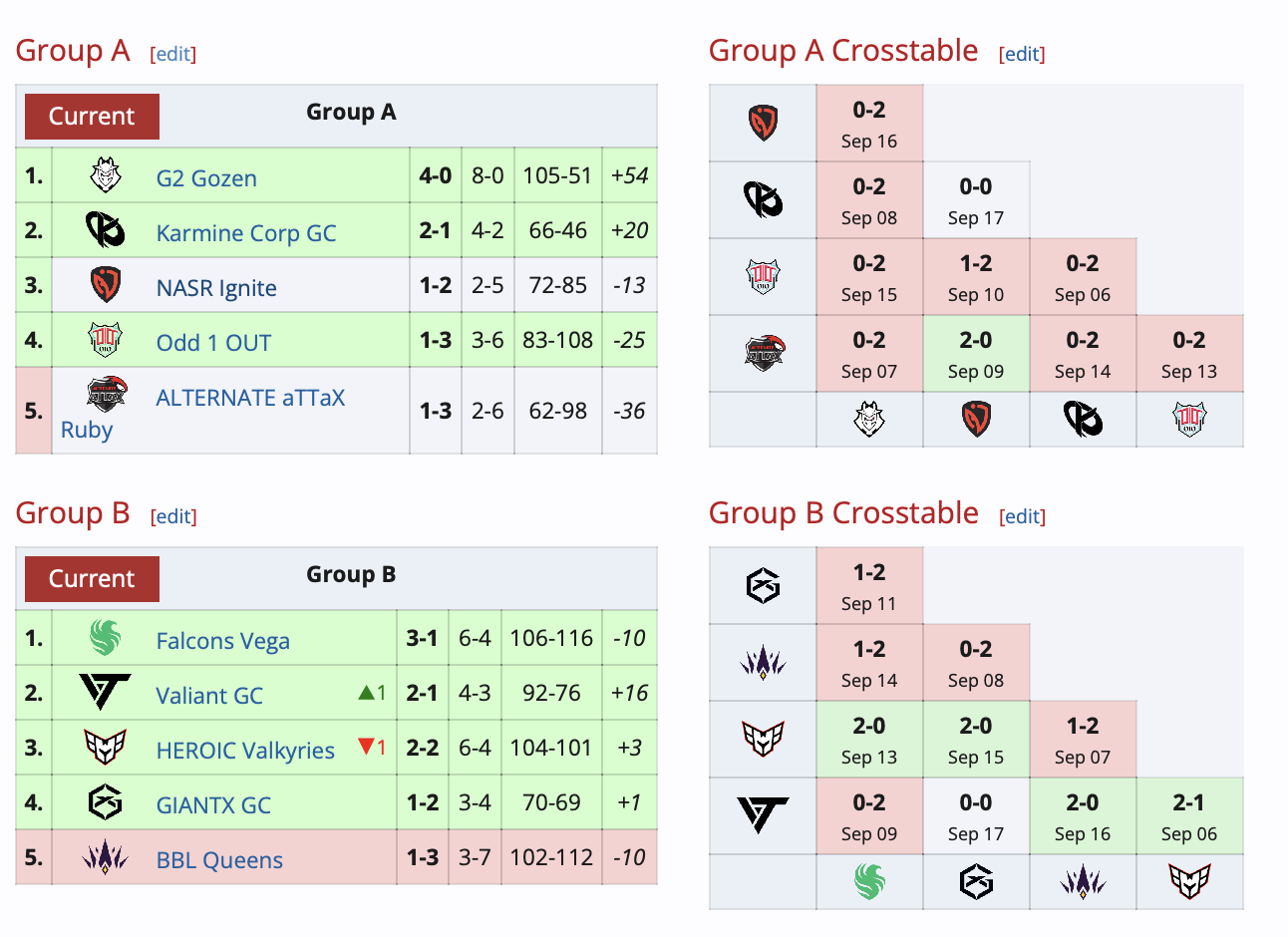Click the 2-1 Sep 06 cell in Group B crosstable
1288x937 pixels.
pos(1189,816)
